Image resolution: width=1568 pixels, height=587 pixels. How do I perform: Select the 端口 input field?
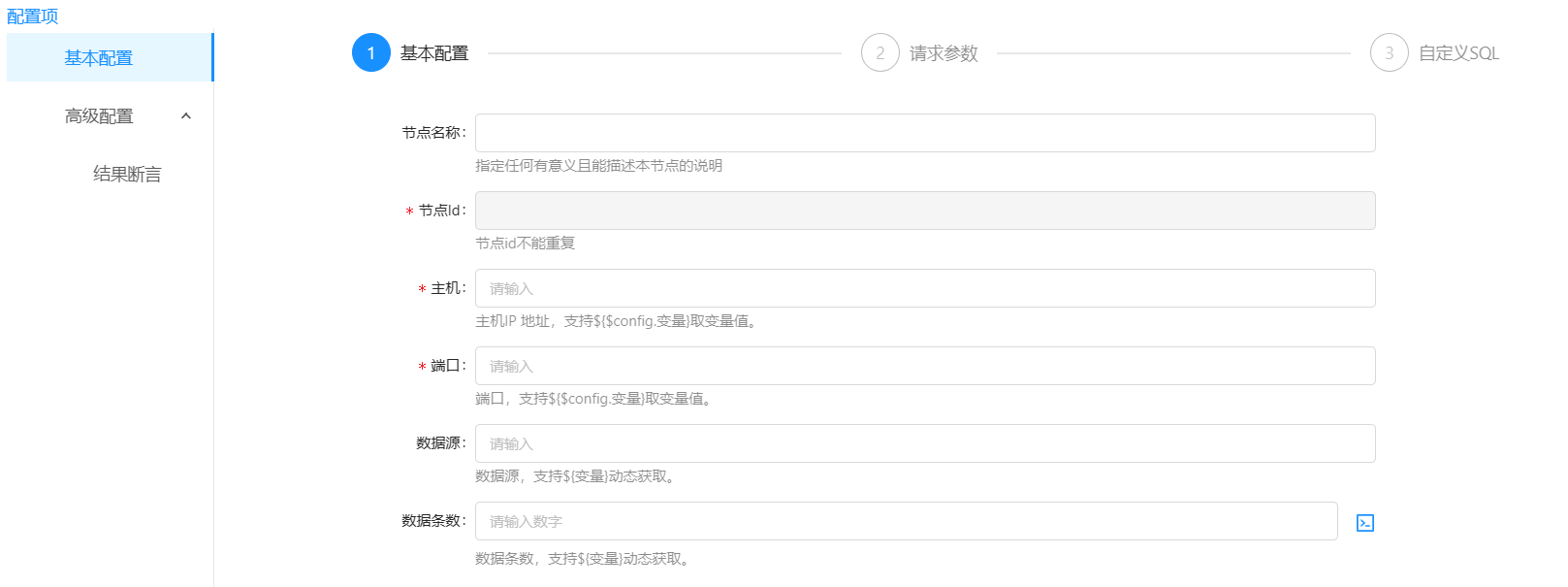(x=924, y=366)
